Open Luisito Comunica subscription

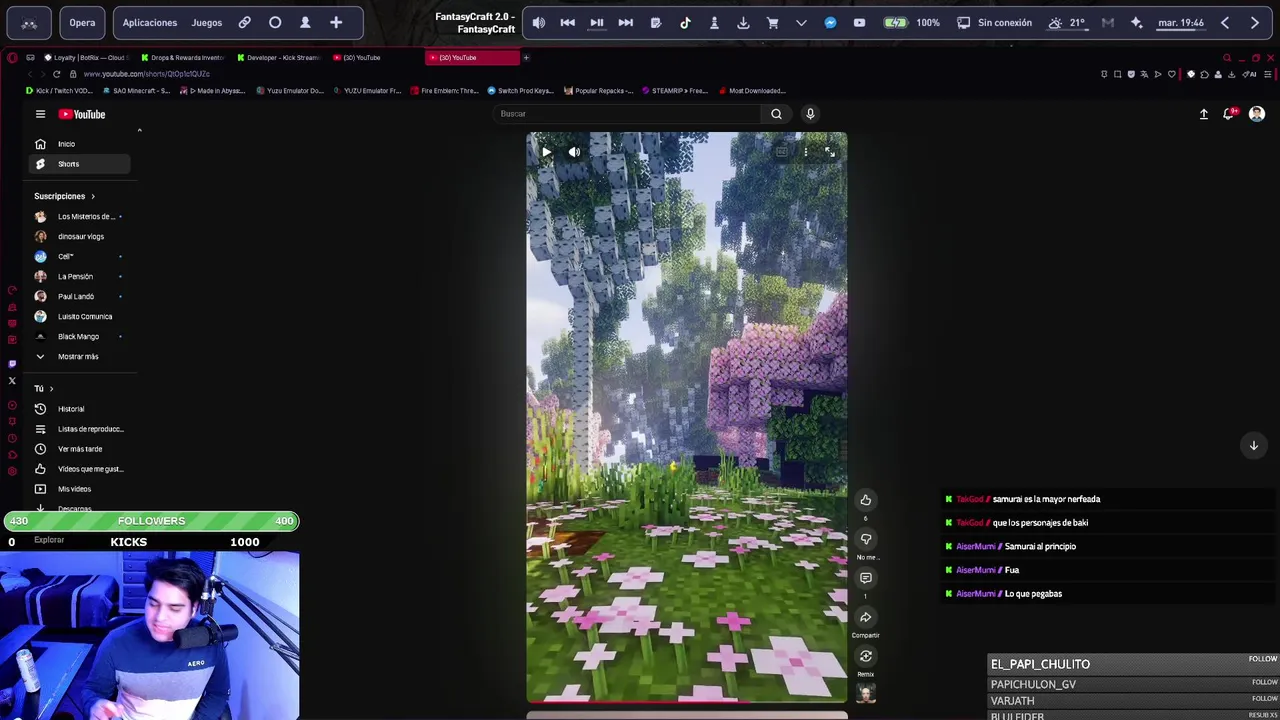79,316
